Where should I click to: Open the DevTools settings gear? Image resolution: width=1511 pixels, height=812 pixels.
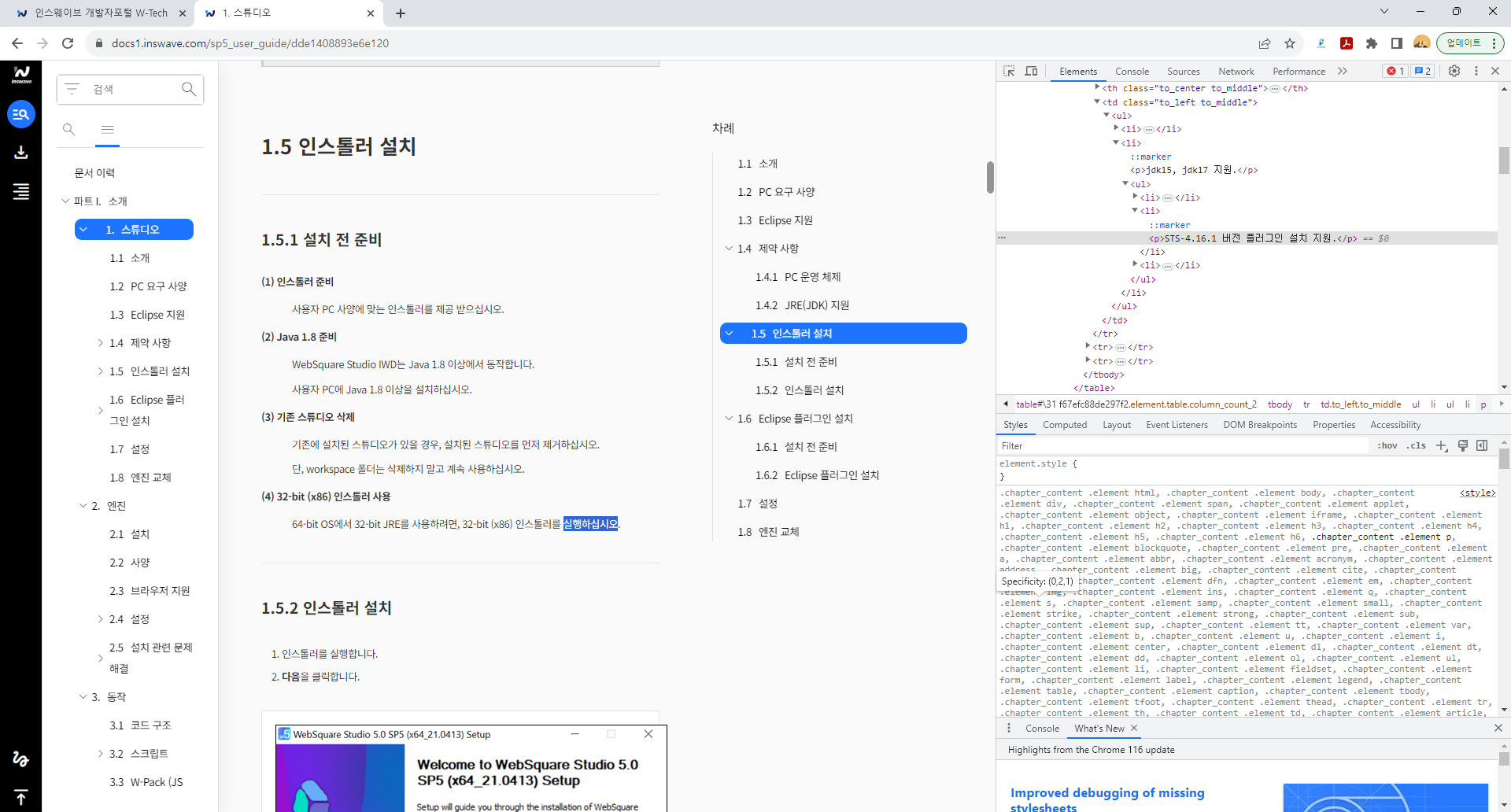coord(1454,71)
